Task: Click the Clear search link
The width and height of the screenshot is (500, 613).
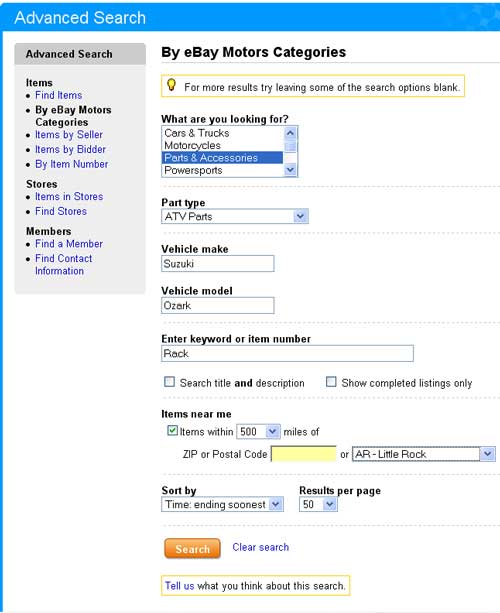Action: coord(260,547)
